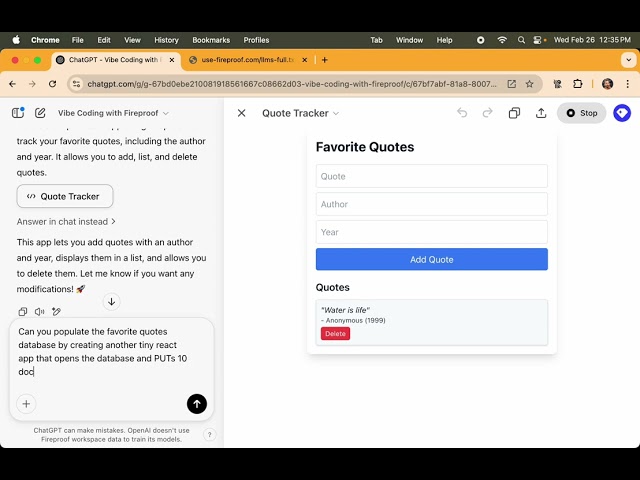The width and height of the screenshot is (640, 480).
Task: Switch to the ChatGPT Vibe Coding tab
Action: pyautogui.click(x=116, y=60)
